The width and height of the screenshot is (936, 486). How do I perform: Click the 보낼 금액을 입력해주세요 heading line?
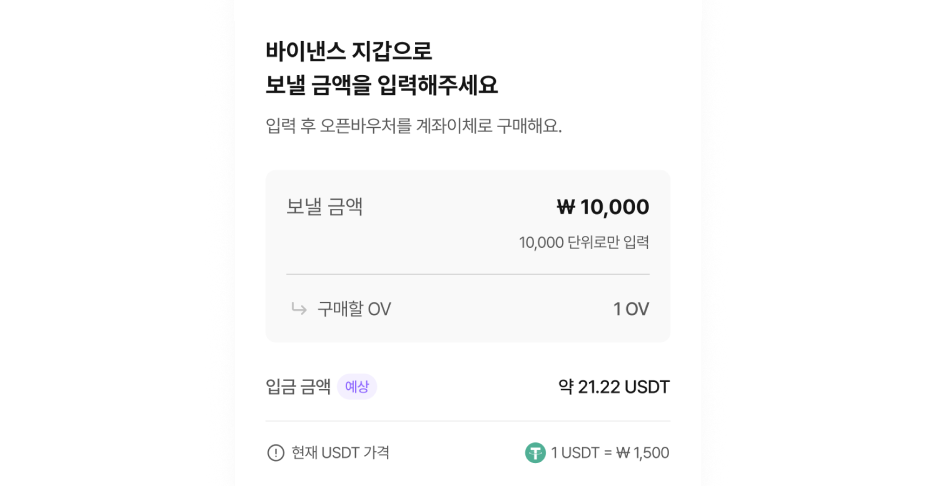(x=381, y=85)
